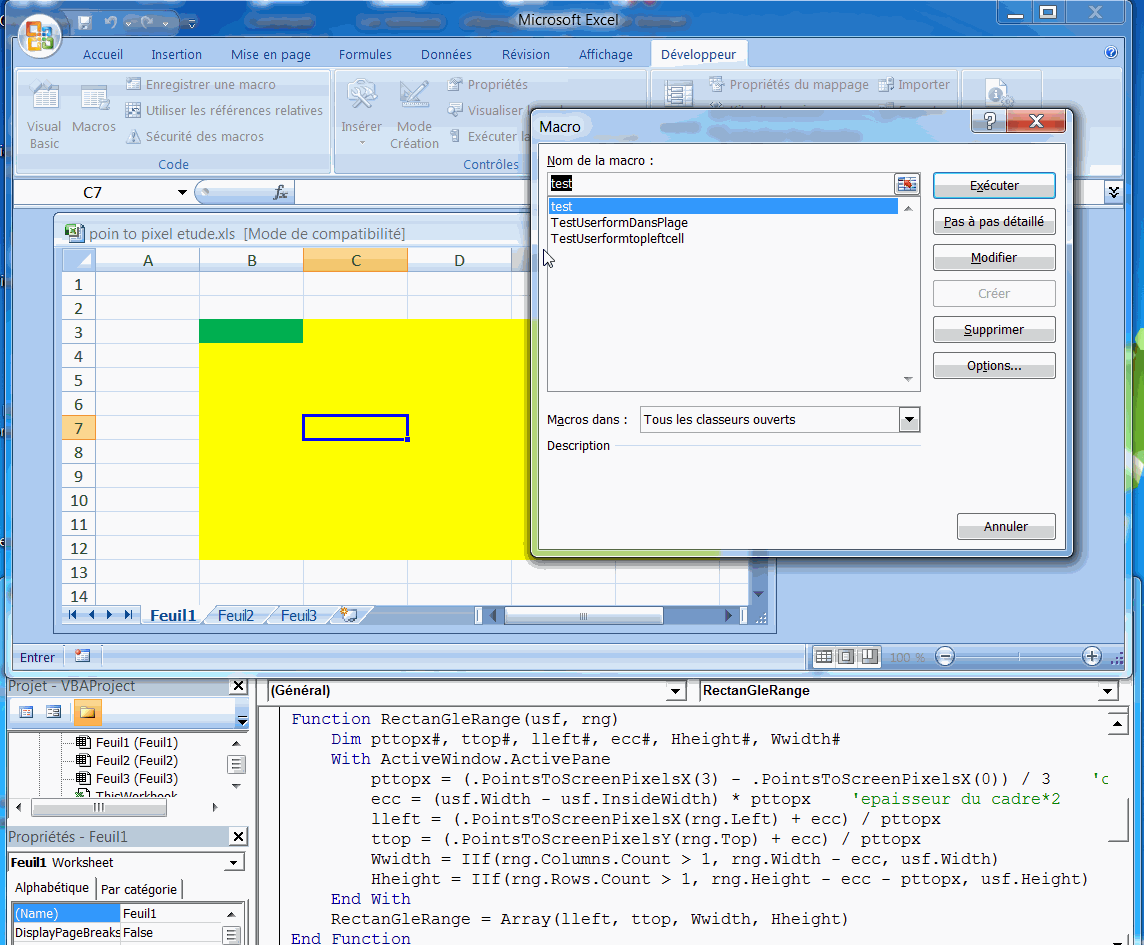Switch to Page Layout view in the status bar
This screenshot has height=945, width=1144.
(x=846, y=657)
